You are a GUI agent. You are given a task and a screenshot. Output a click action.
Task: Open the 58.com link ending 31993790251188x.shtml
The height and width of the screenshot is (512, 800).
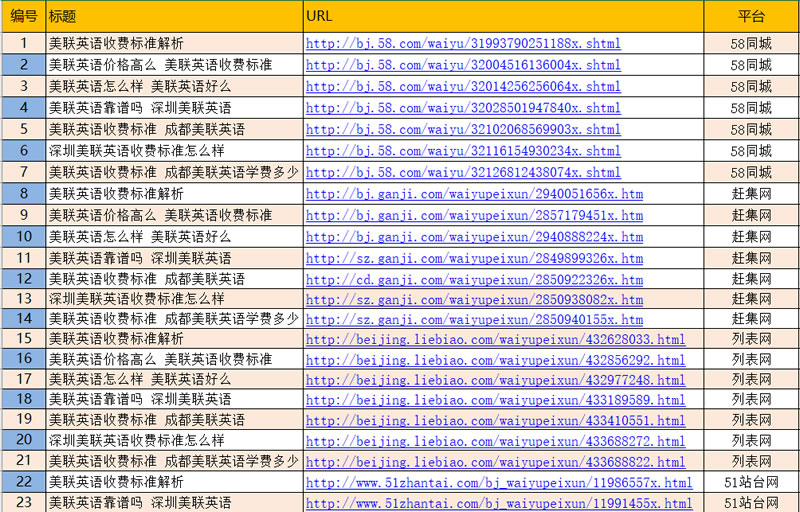[463, 43]
